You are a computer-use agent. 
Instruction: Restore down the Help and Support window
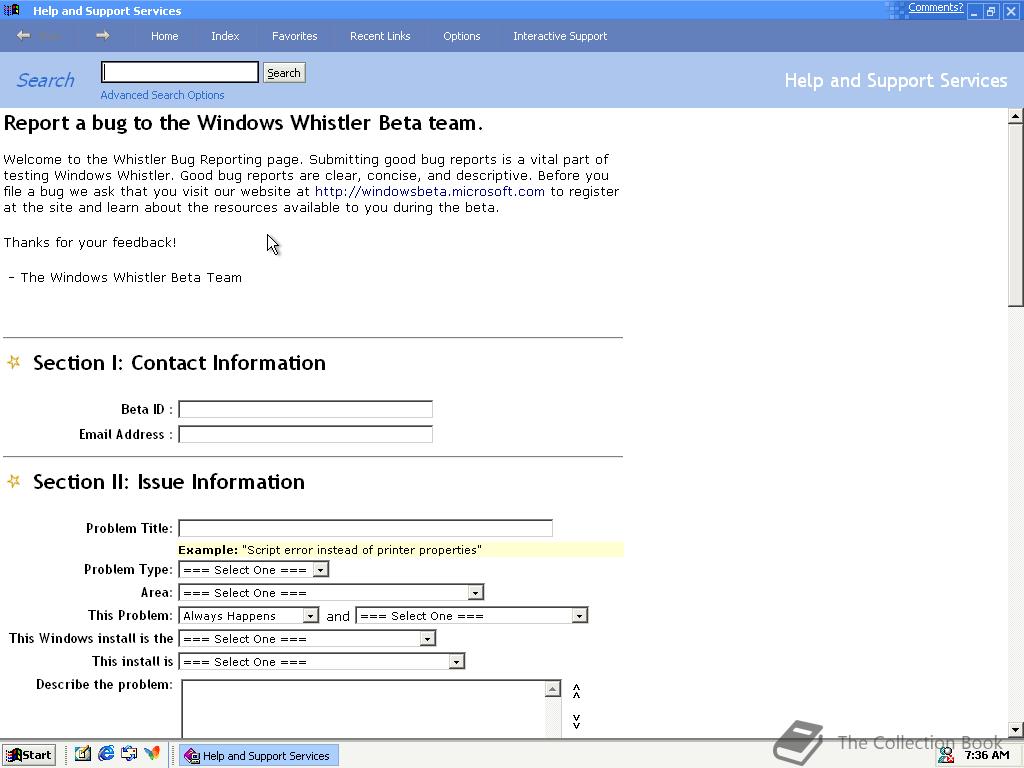click(991, 12)
